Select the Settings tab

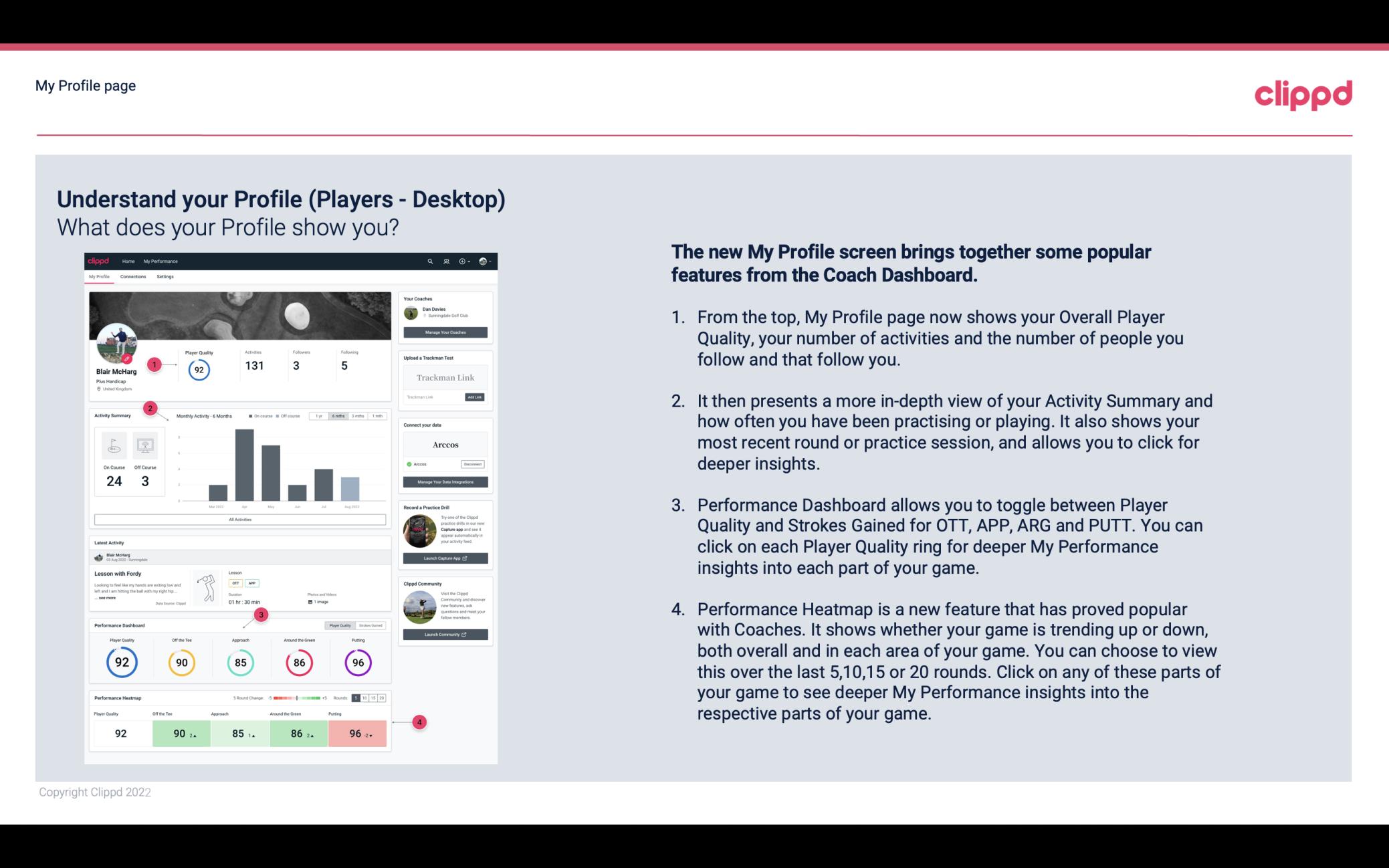(165, 277)
